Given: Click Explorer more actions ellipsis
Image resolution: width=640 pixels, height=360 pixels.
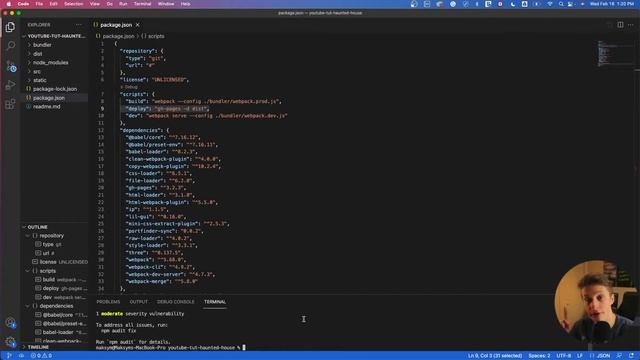Looking at the screenshot, I should point(79,25).
